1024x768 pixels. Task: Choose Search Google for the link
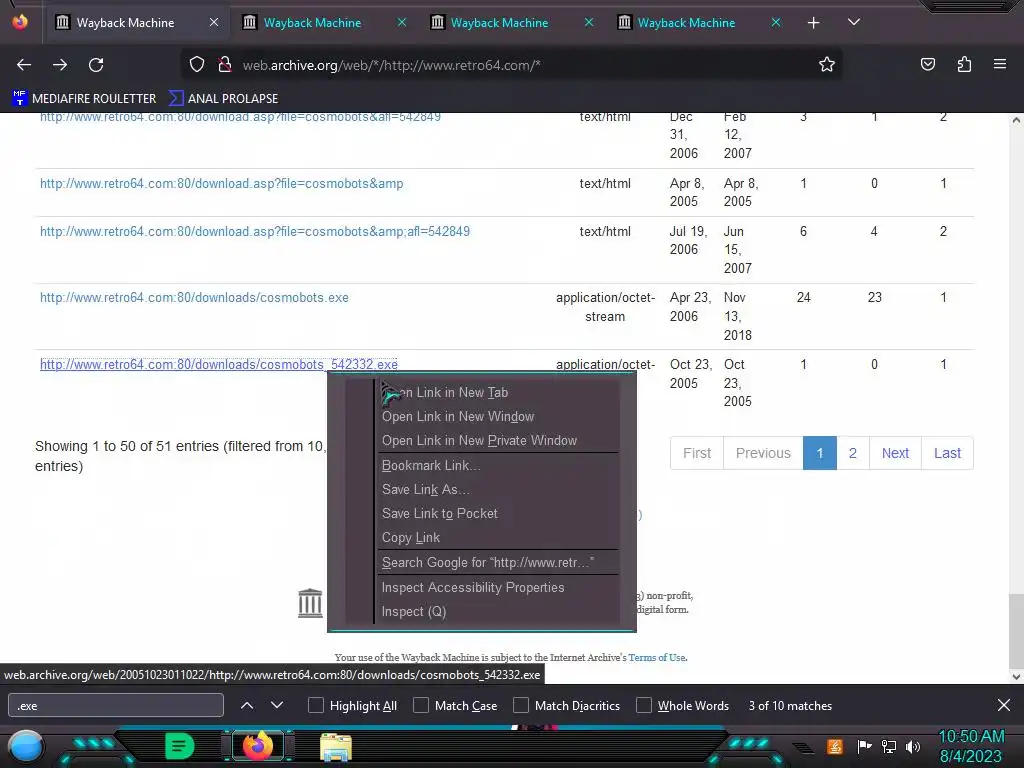[x=497, y=563]
